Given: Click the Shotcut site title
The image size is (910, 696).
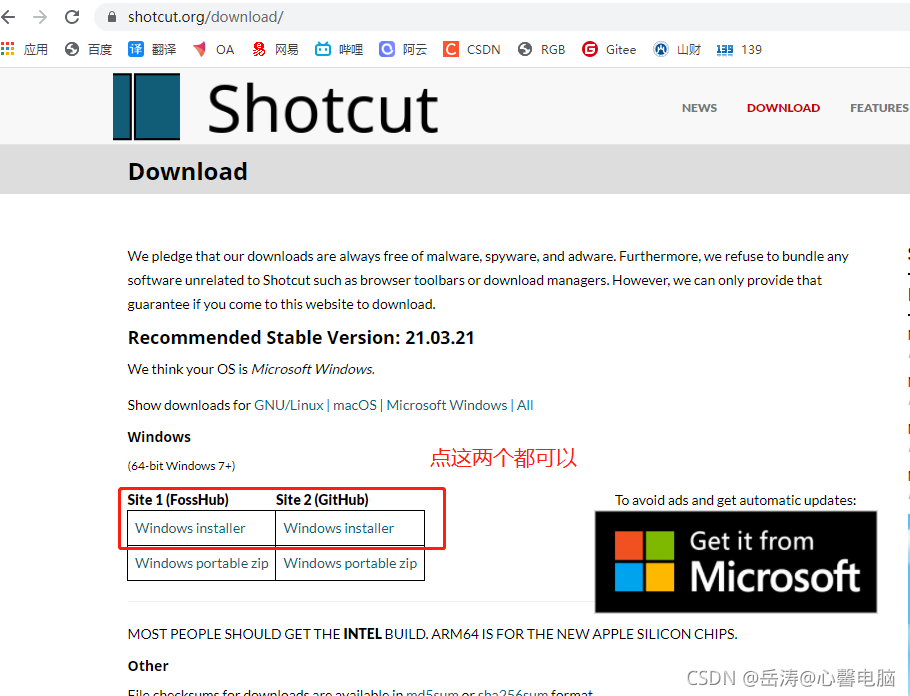Looking at the screenshot, I should pos(323,108).
